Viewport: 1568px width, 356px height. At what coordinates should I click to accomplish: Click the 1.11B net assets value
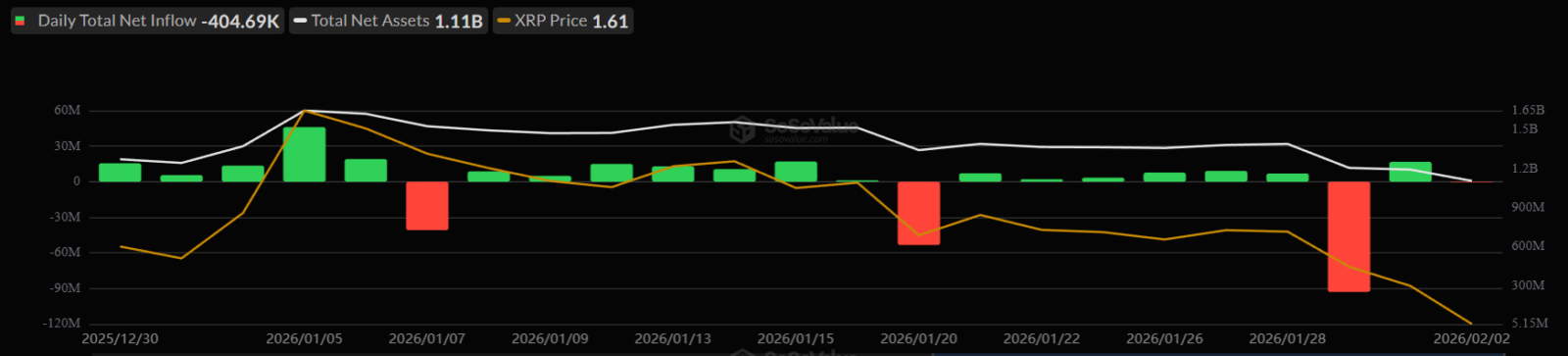coord(459,21)
